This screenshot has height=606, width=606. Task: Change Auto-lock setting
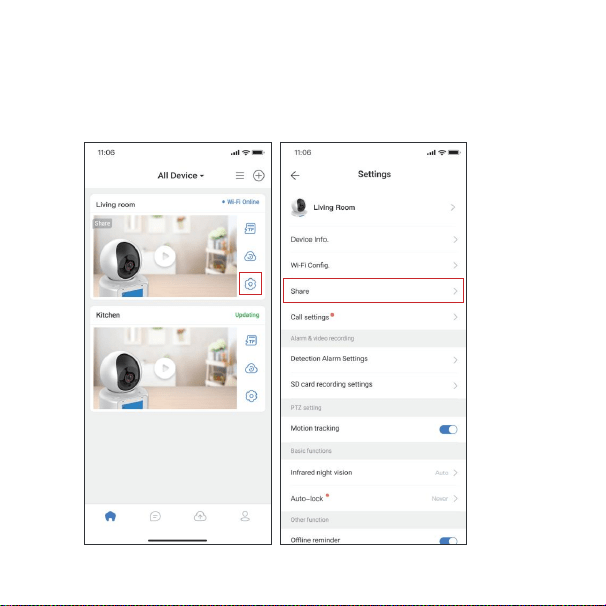[x=373, y=499]
